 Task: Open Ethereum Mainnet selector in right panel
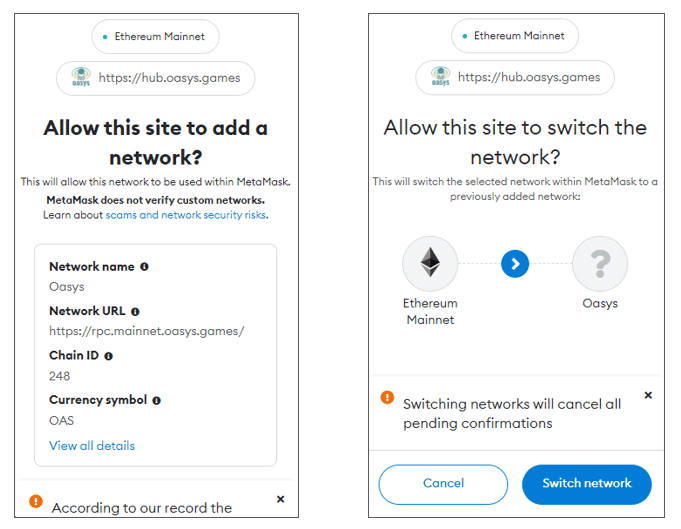515,36
